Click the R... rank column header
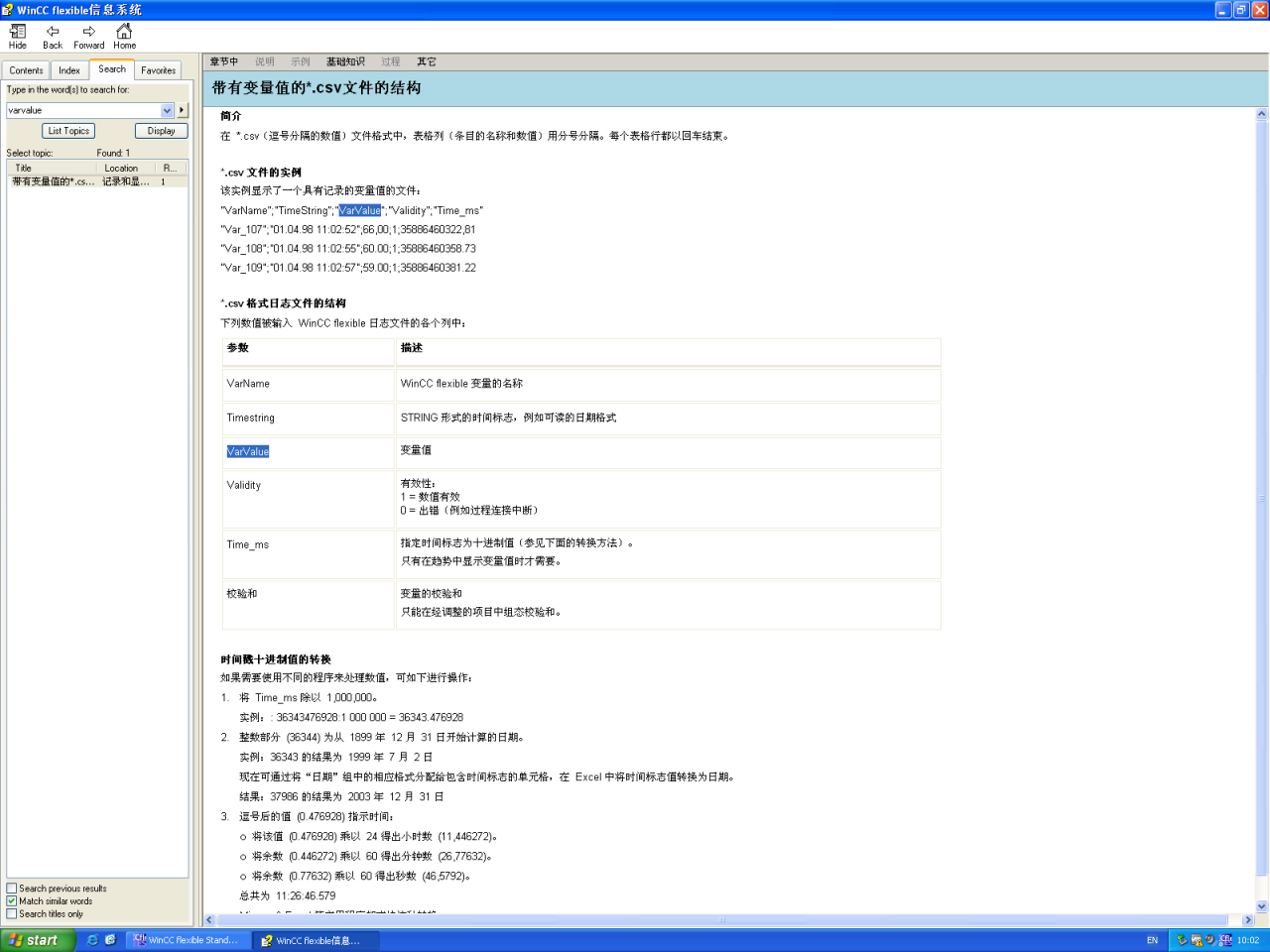This screenshot has width=1270, height=952. 171,168
